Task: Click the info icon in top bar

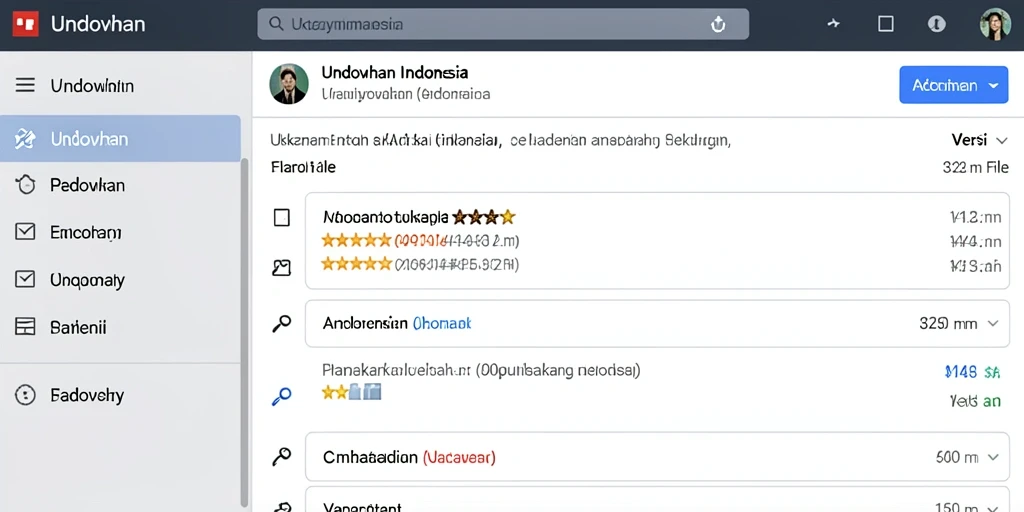Action: coord(936,24)
